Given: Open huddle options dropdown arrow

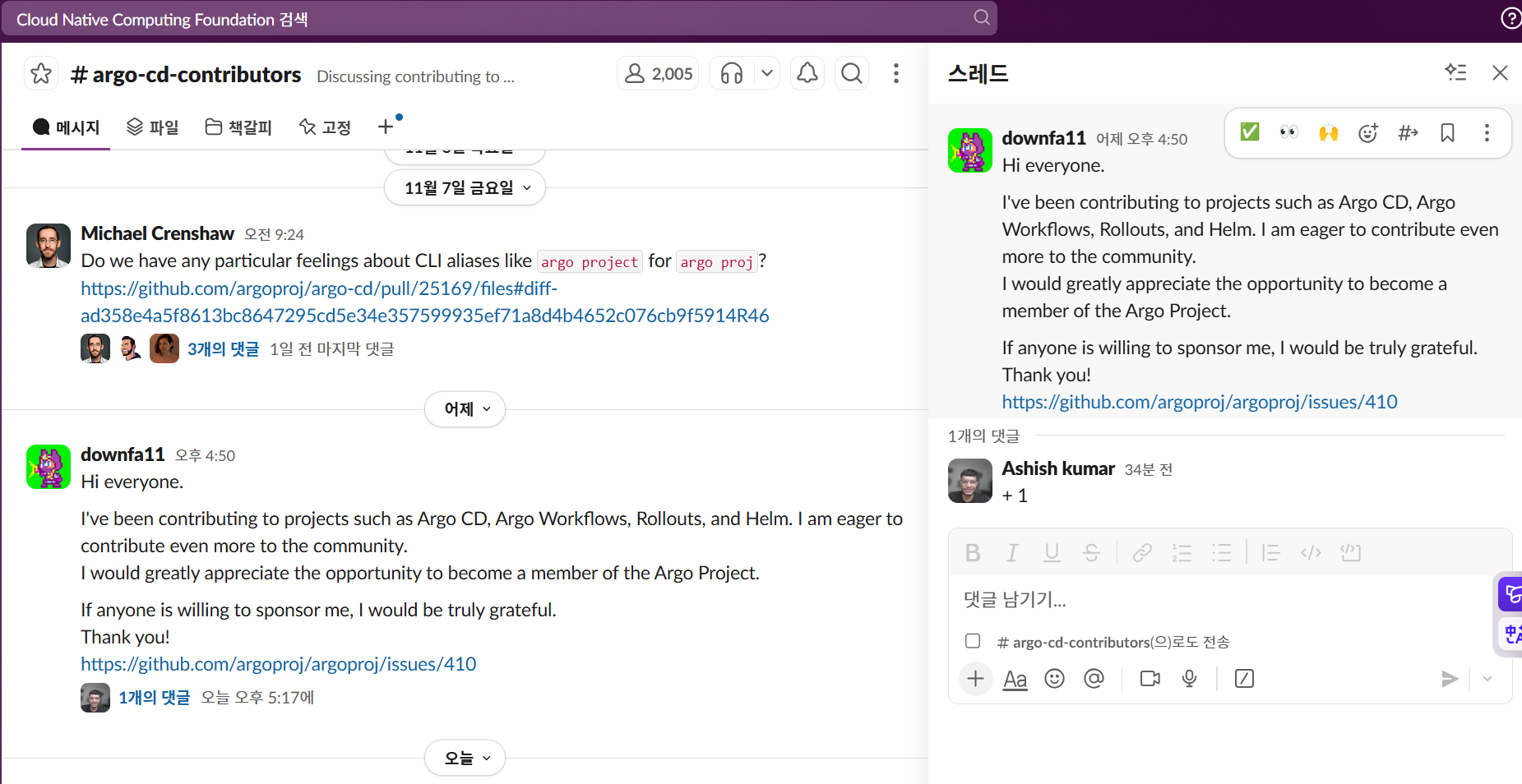Looking at the screenshot, I should click(x=767, y=74).
